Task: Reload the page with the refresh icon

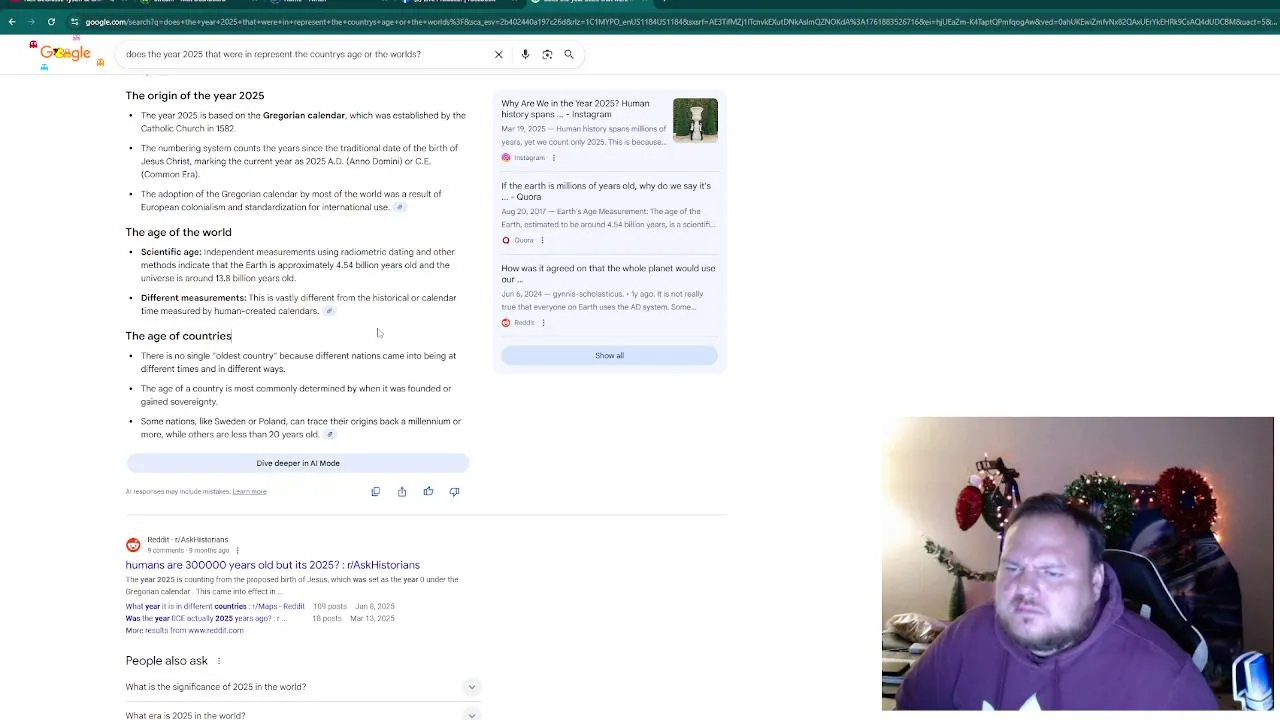Action: (x=51, y=22)
